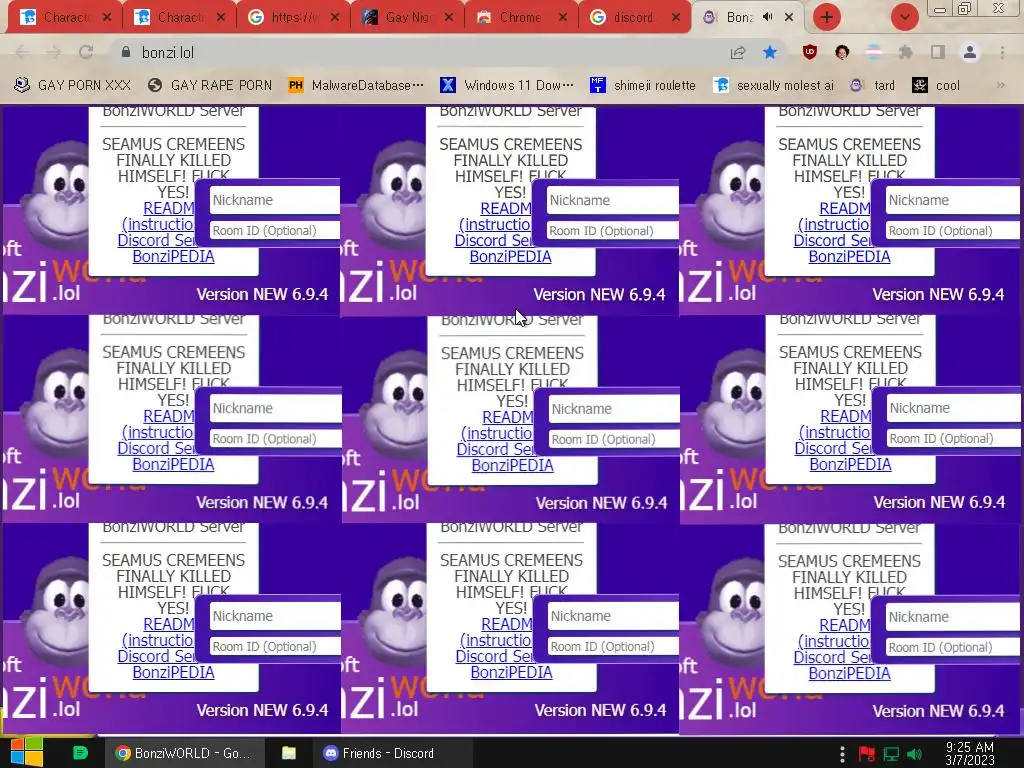The image size is (1024, 768).
Task: Close the active Bonz tab
Action: [790, 18]
